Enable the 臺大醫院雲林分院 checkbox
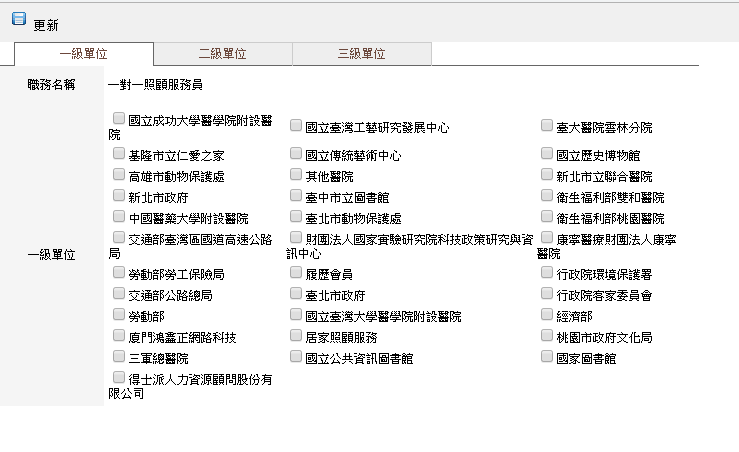739x452 pixels. [x=547, y=126]
